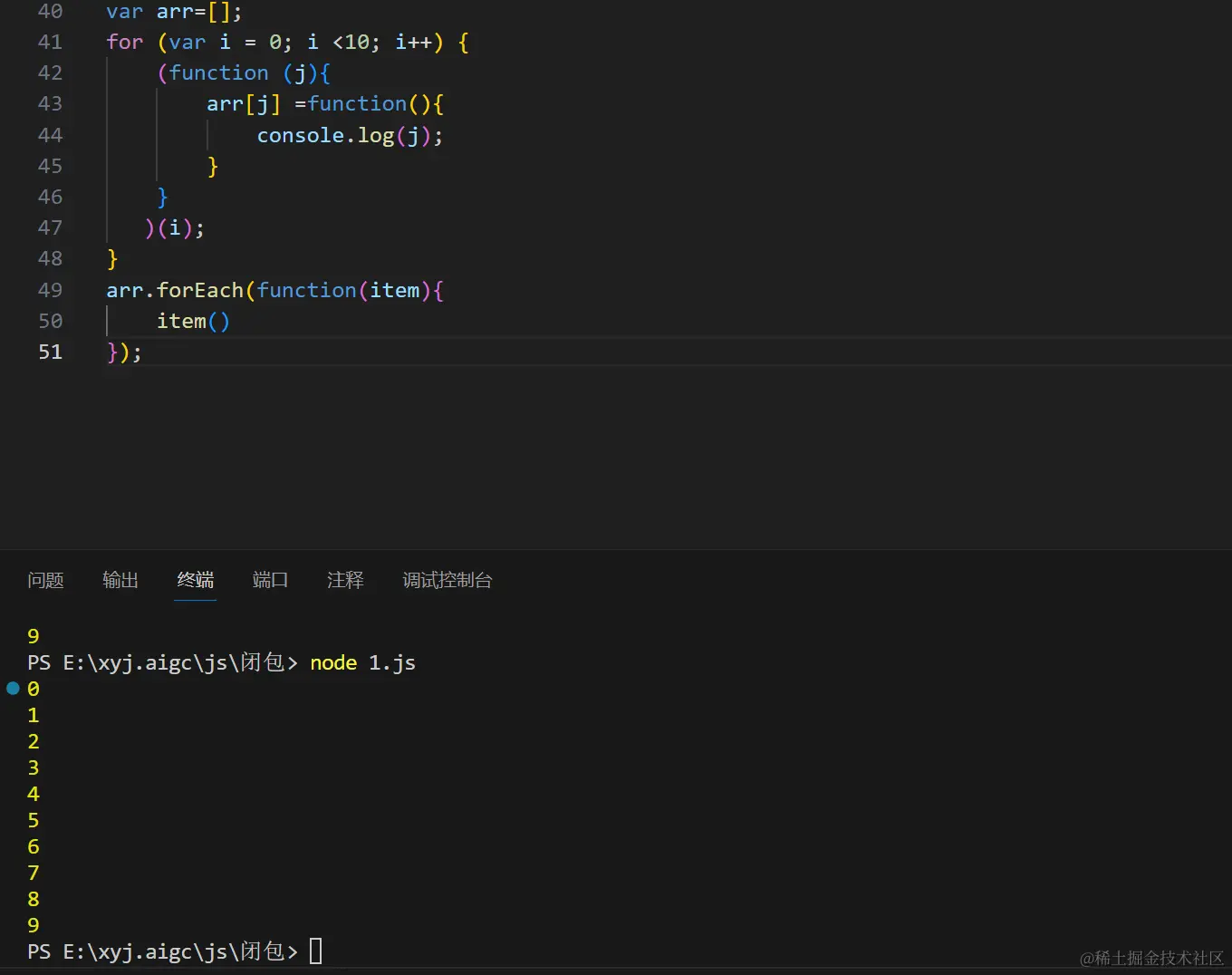Click line number 41 in gutter

50,42
